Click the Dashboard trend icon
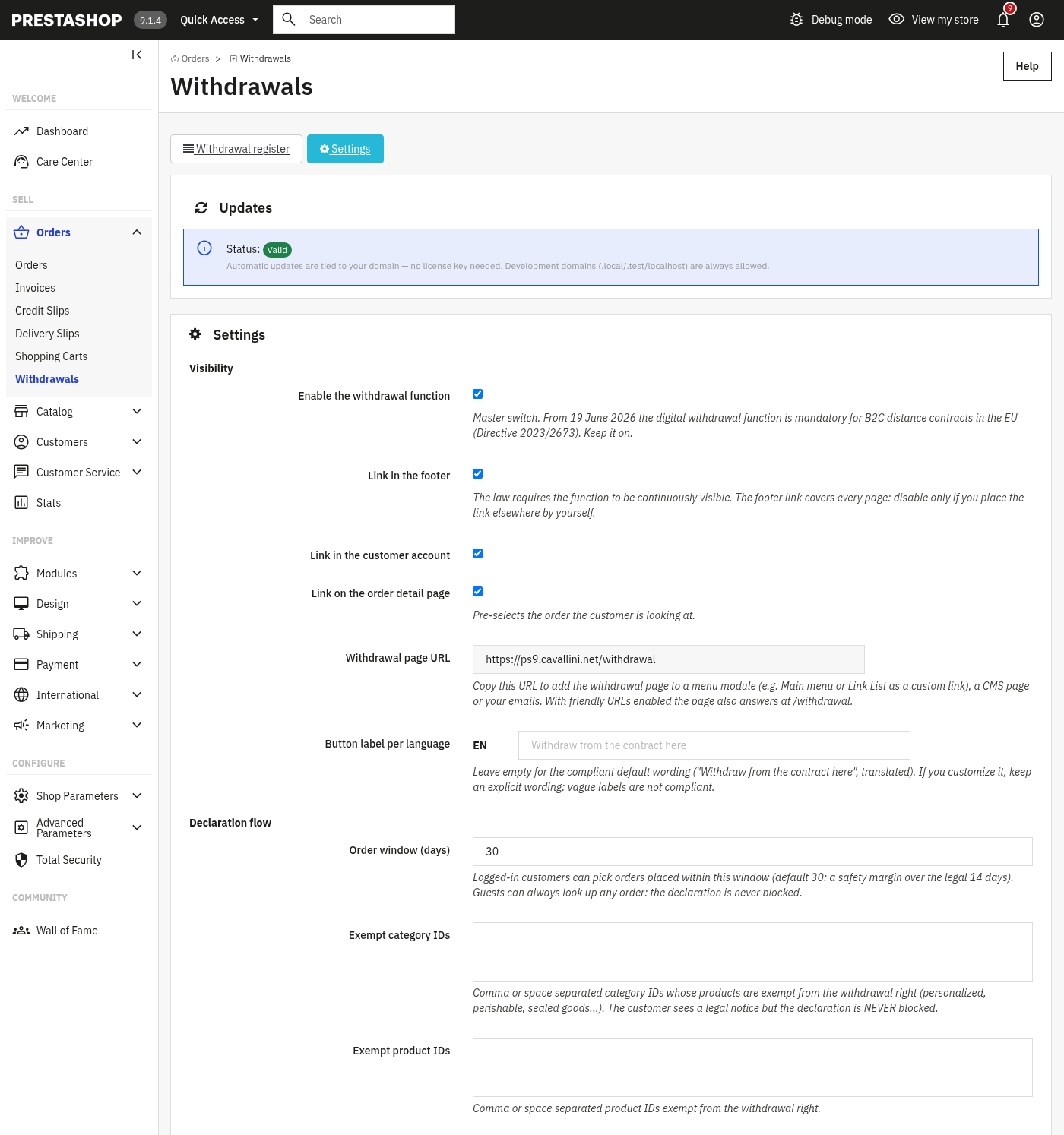The height and width of the screenshot is (1135, 1064). point(21,131)
